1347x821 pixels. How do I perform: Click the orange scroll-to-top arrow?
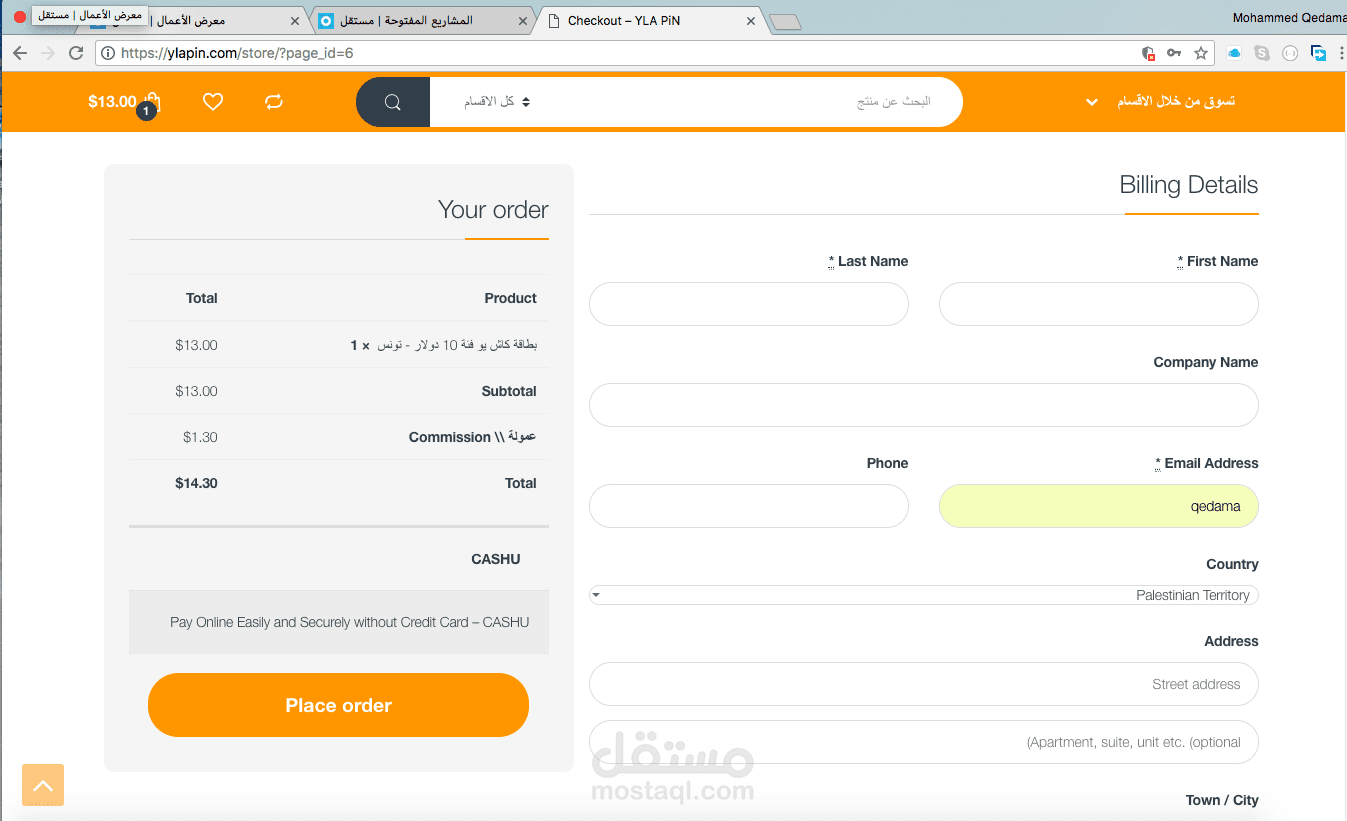[42, 785]
